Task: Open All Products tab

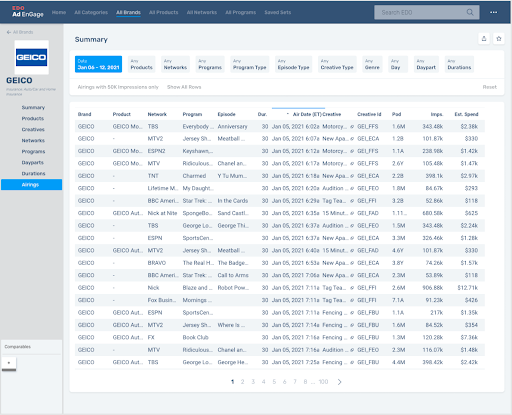Action: pyautogui.click(x=163, y=12)
